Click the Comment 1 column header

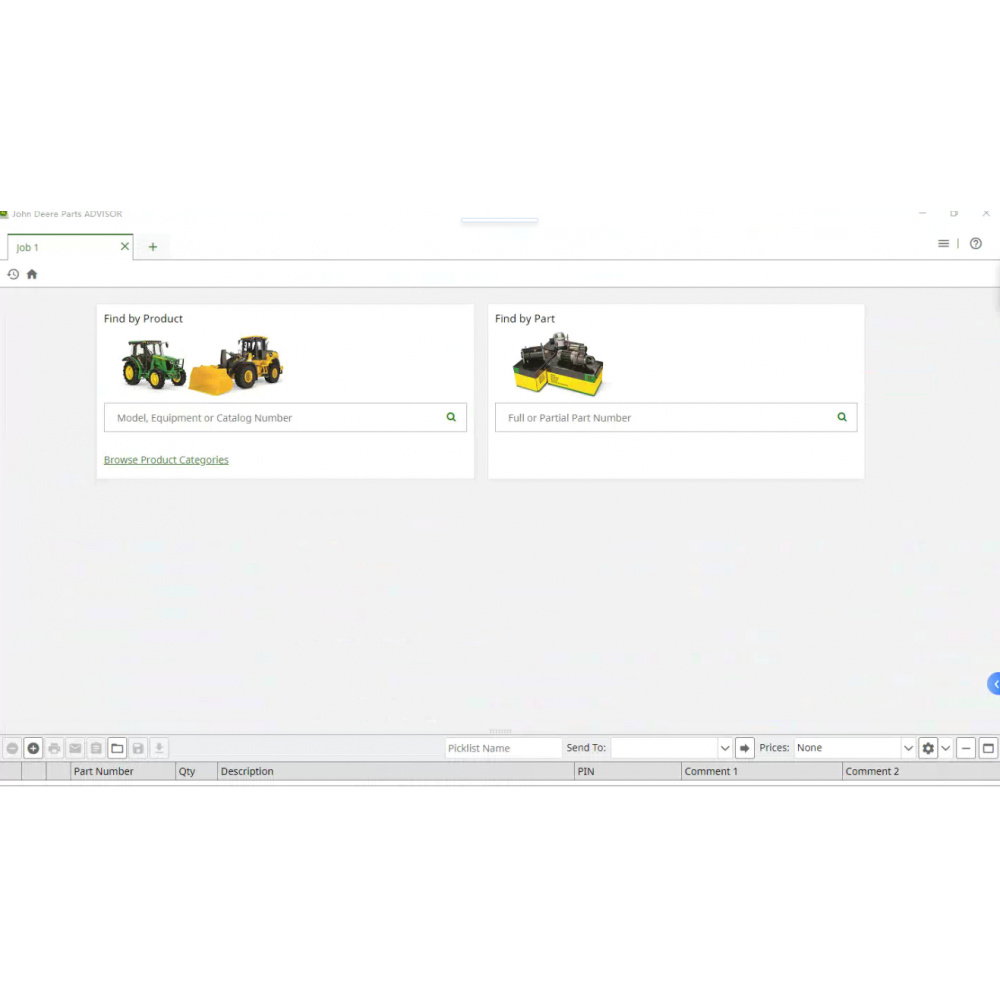tap(762, 771)
